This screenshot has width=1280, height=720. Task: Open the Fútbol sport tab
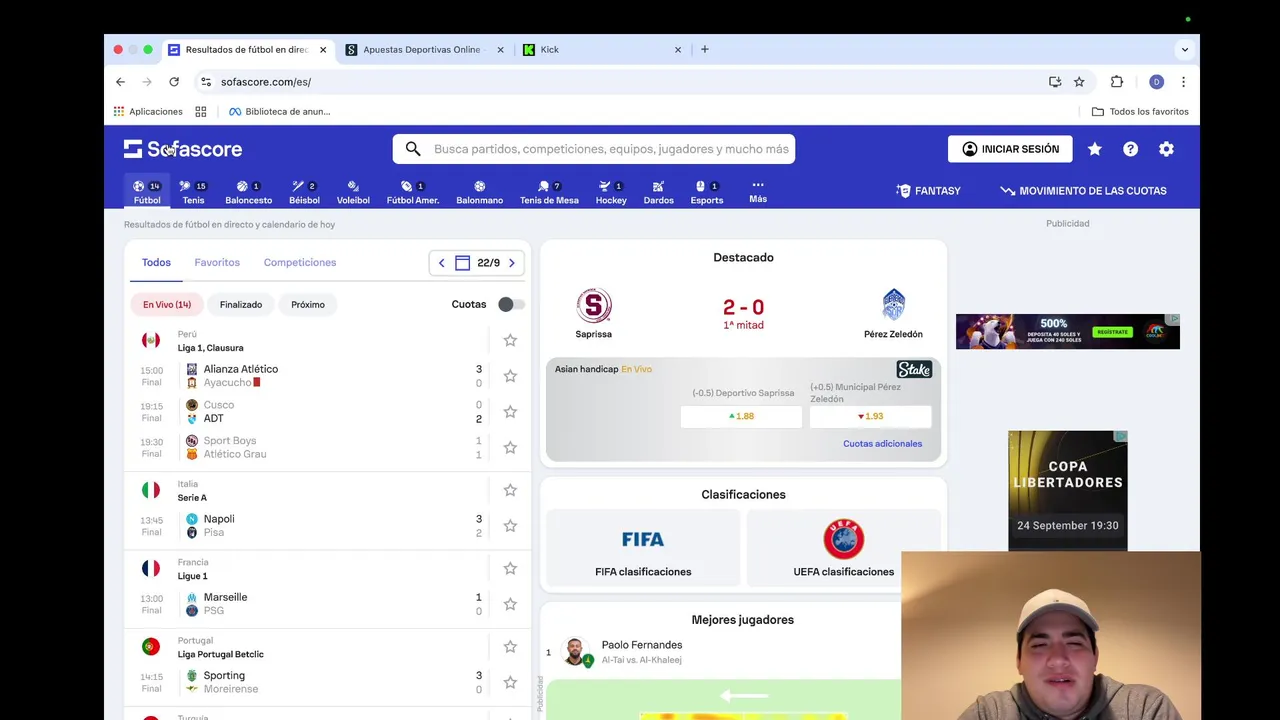point(147,192)
